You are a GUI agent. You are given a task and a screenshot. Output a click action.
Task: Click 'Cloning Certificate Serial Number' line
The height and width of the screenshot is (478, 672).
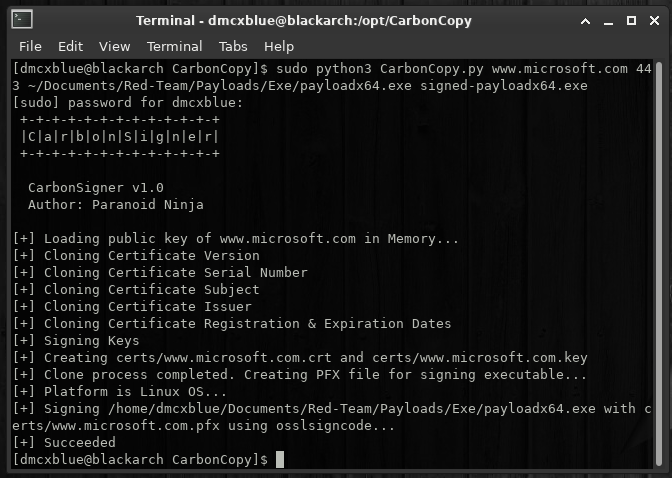coord(160,273)
